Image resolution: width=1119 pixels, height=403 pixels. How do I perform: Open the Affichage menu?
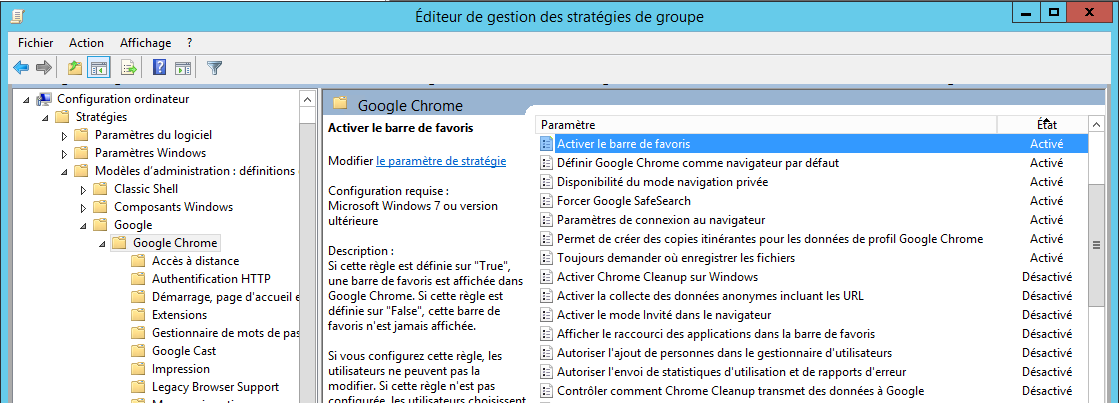pyautogui.click(x=146, y=43)
